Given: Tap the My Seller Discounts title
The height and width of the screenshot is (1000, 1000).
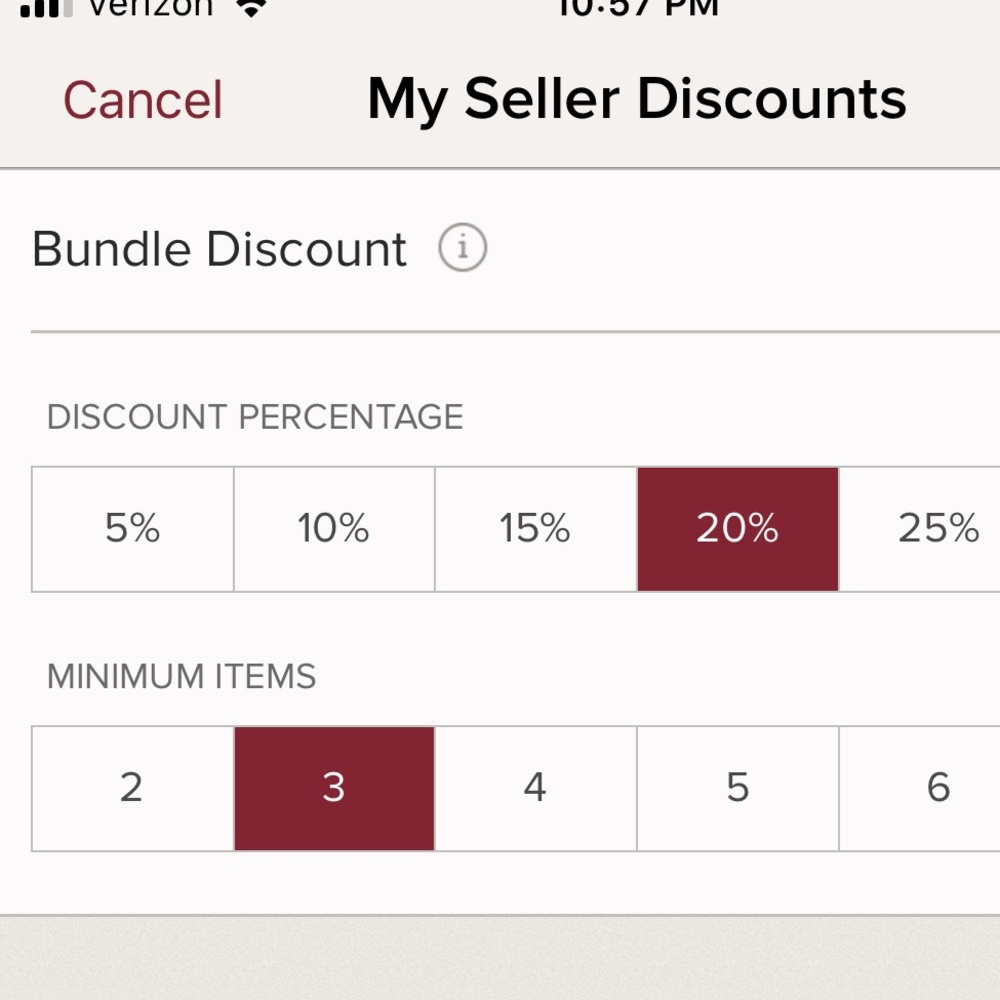Looking at the screenshot, I should 637,100.
